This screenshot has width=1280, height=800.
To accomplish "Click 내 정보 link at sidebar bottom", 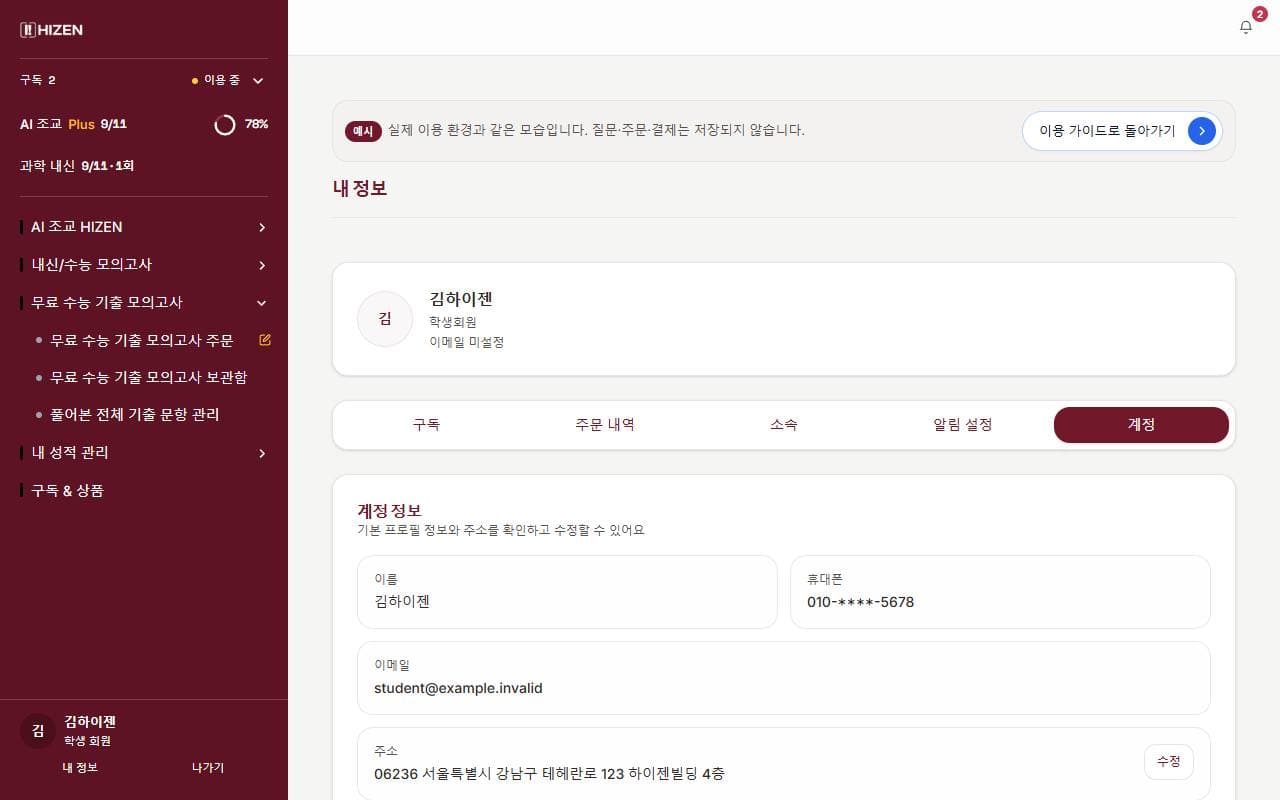I will (x=80, y=768).
